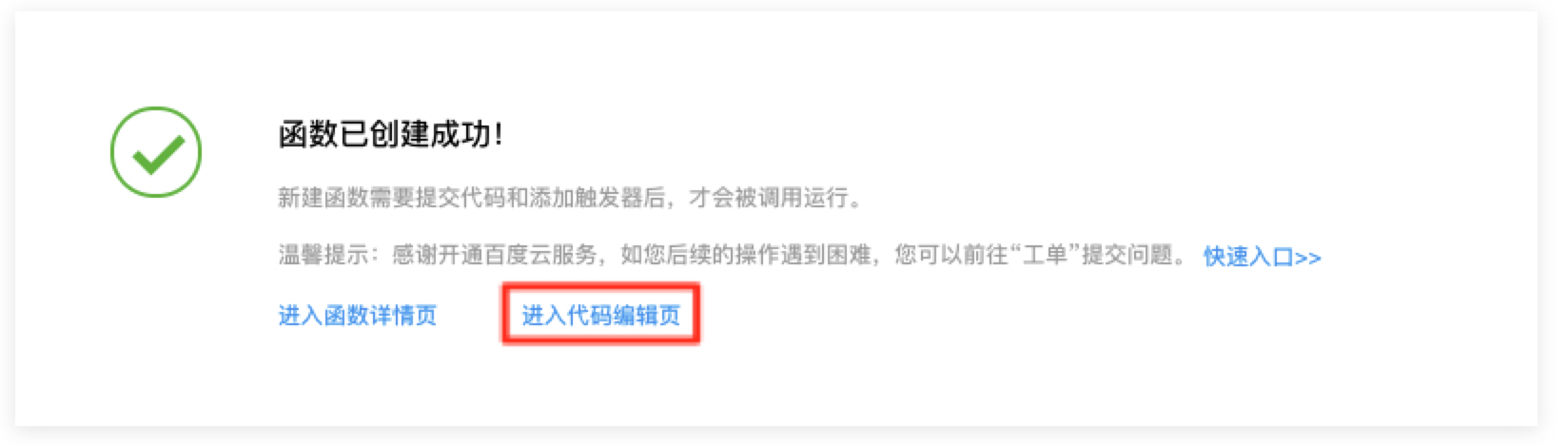Follow the 快速入口>> link

click(x=1262, y=257)
